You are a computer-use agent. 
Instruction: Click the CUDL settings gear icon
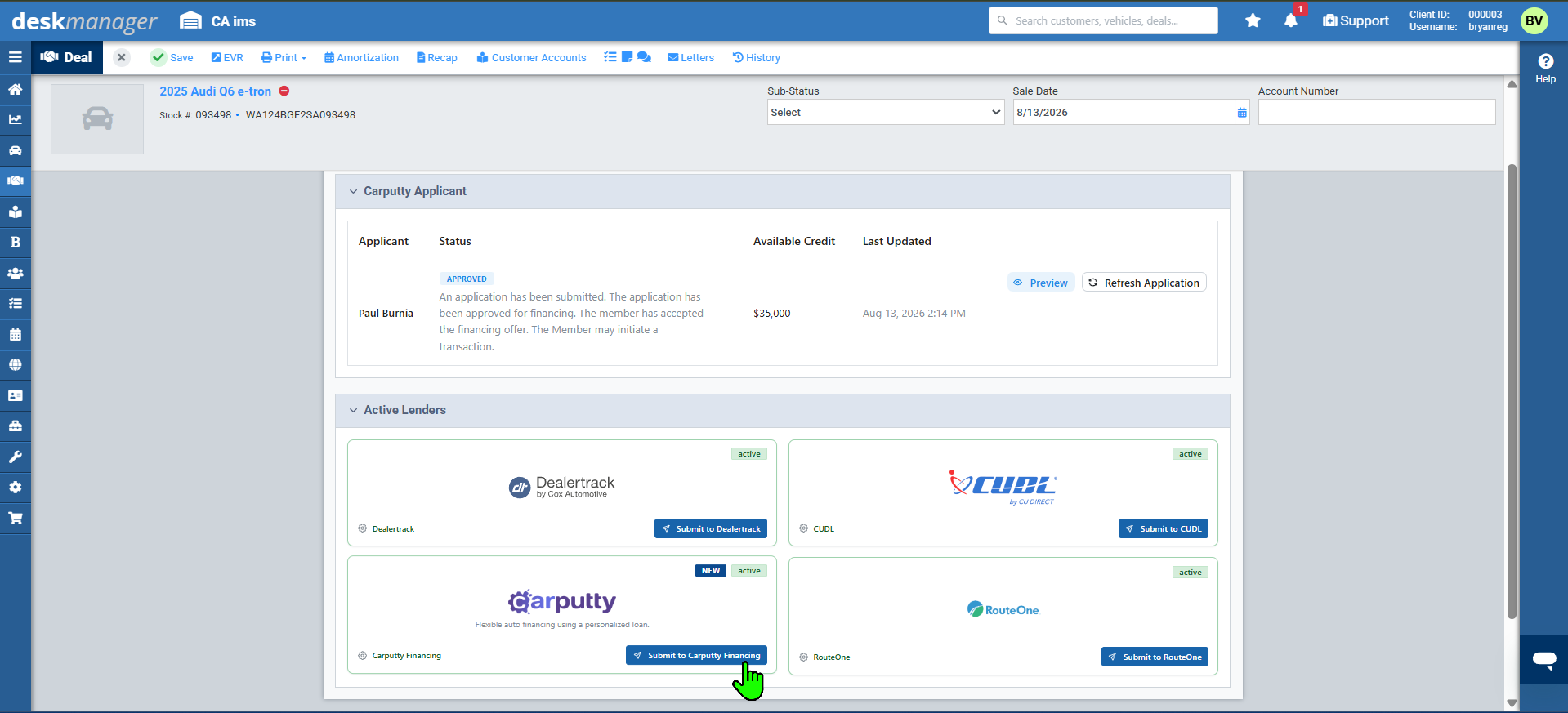point(804,528)
